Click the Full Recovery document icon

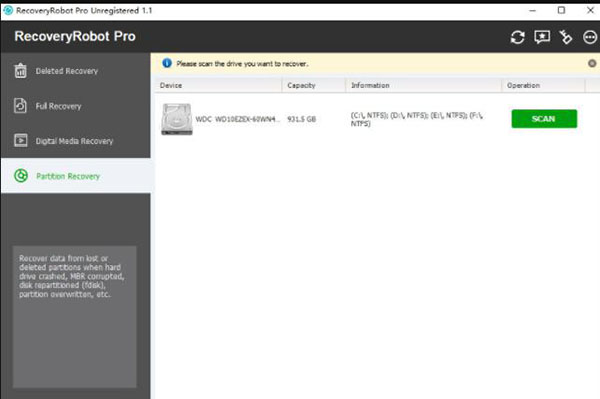coord(20,106)
